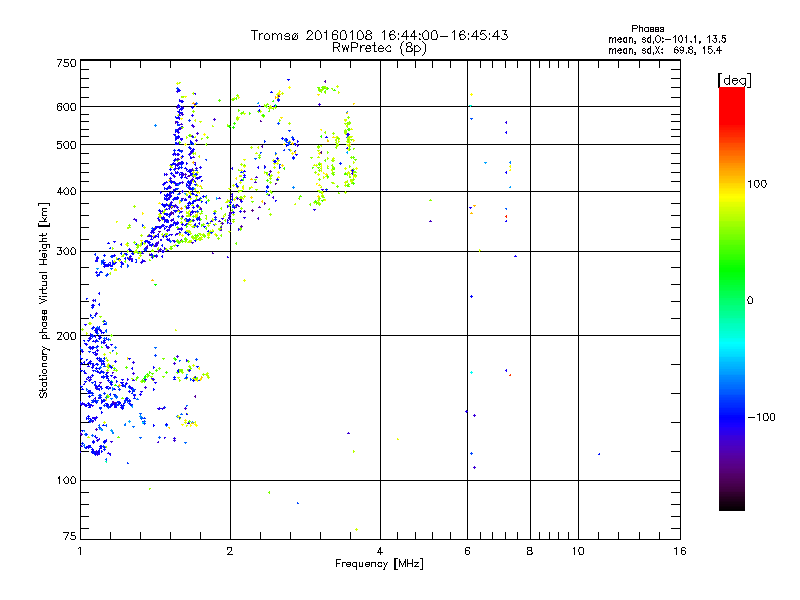Click the 'Phases' header text
Screen dimensions: 800x600
coord(647,29)
